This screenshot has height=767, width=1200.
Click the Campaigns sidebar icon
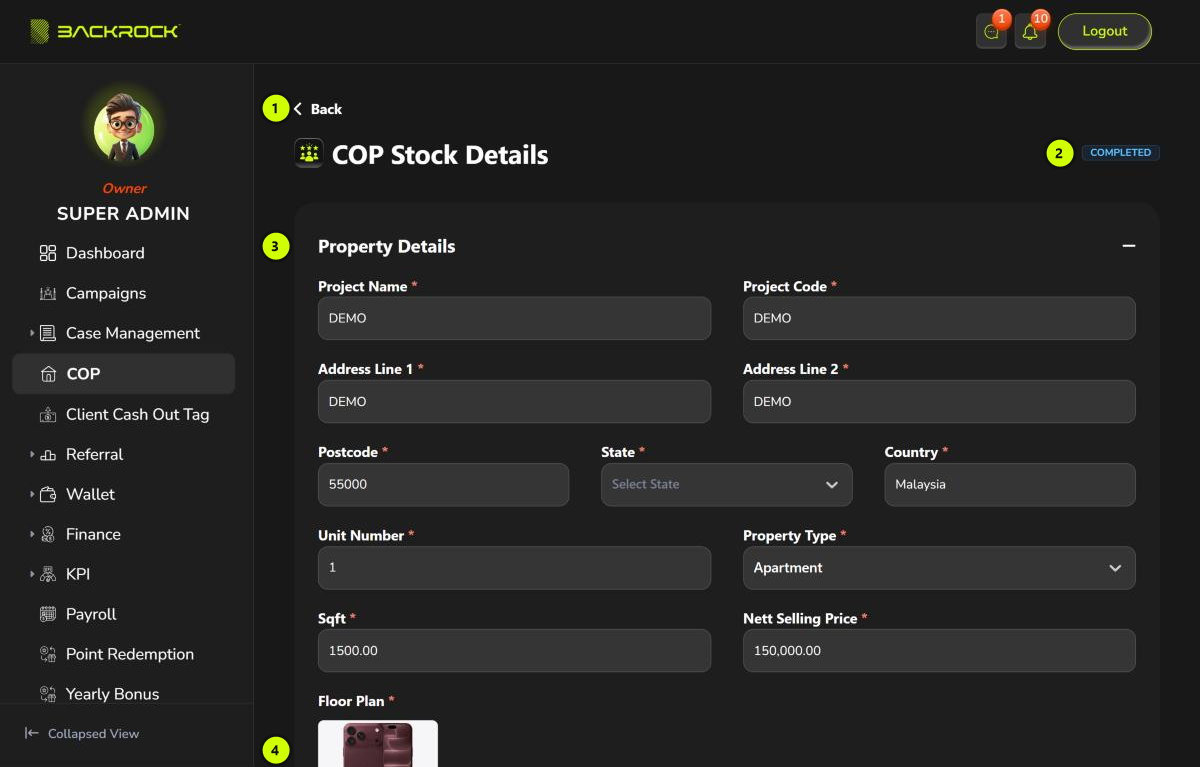[47, 293]
